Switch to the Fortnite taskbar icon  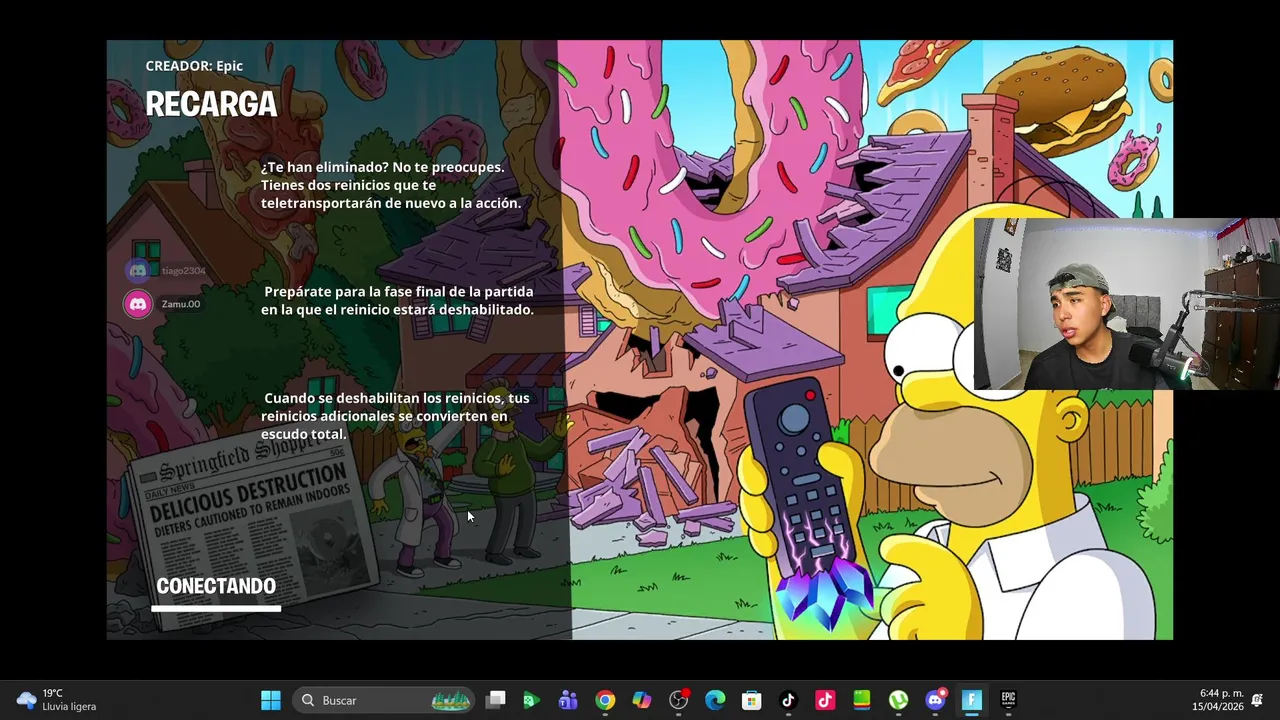972,700
